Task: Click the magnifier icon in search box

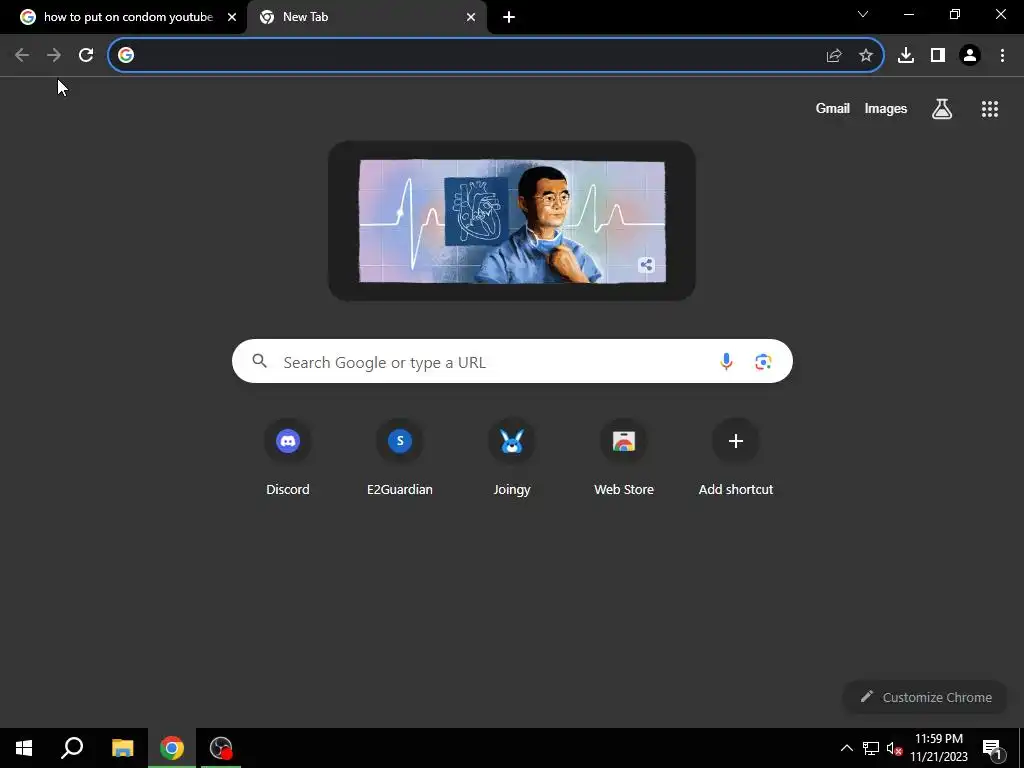Action: pyautogui.click(x=260, y=360)
